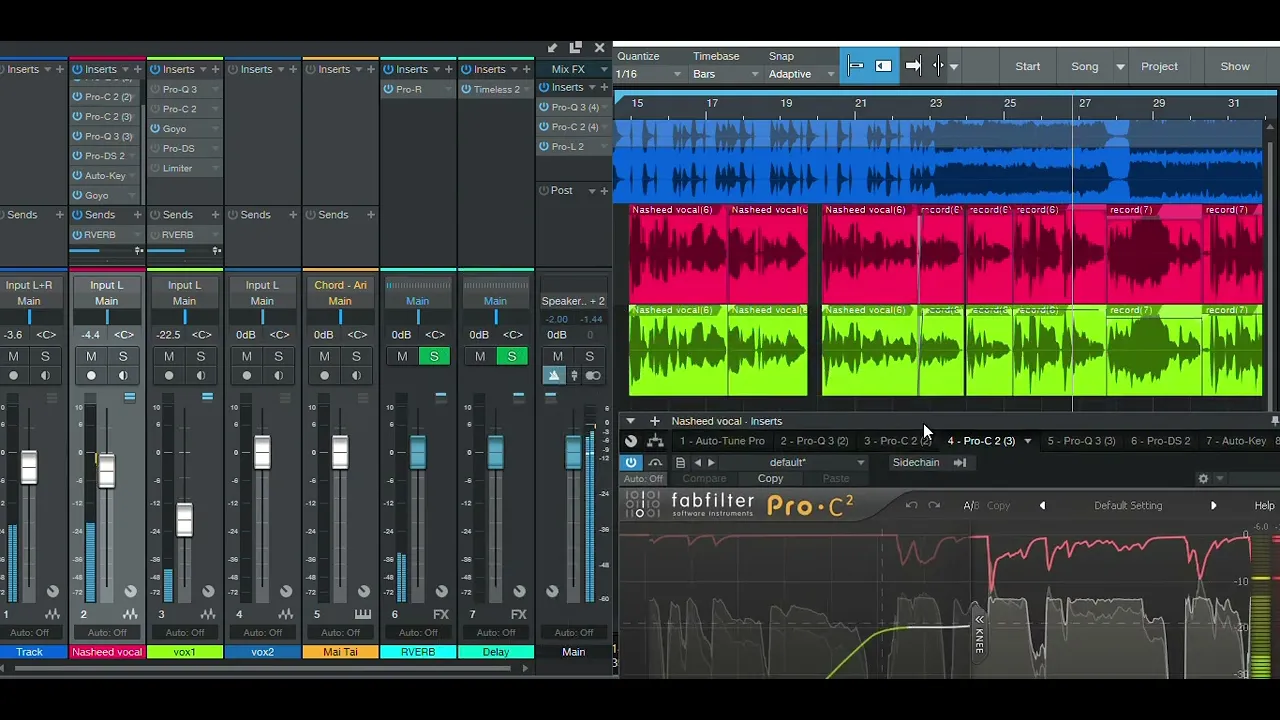Viewport: 1280px width, 720px height.
Task: Toggle plugin power button in Inserts window
Action: point(631,462)
